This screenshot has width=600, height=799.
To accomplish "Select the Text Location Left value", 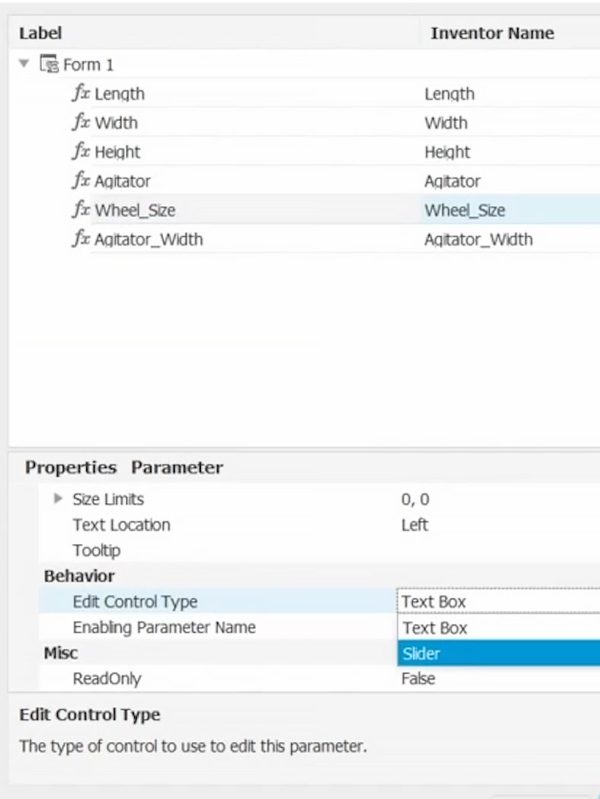I will point(414,525).
